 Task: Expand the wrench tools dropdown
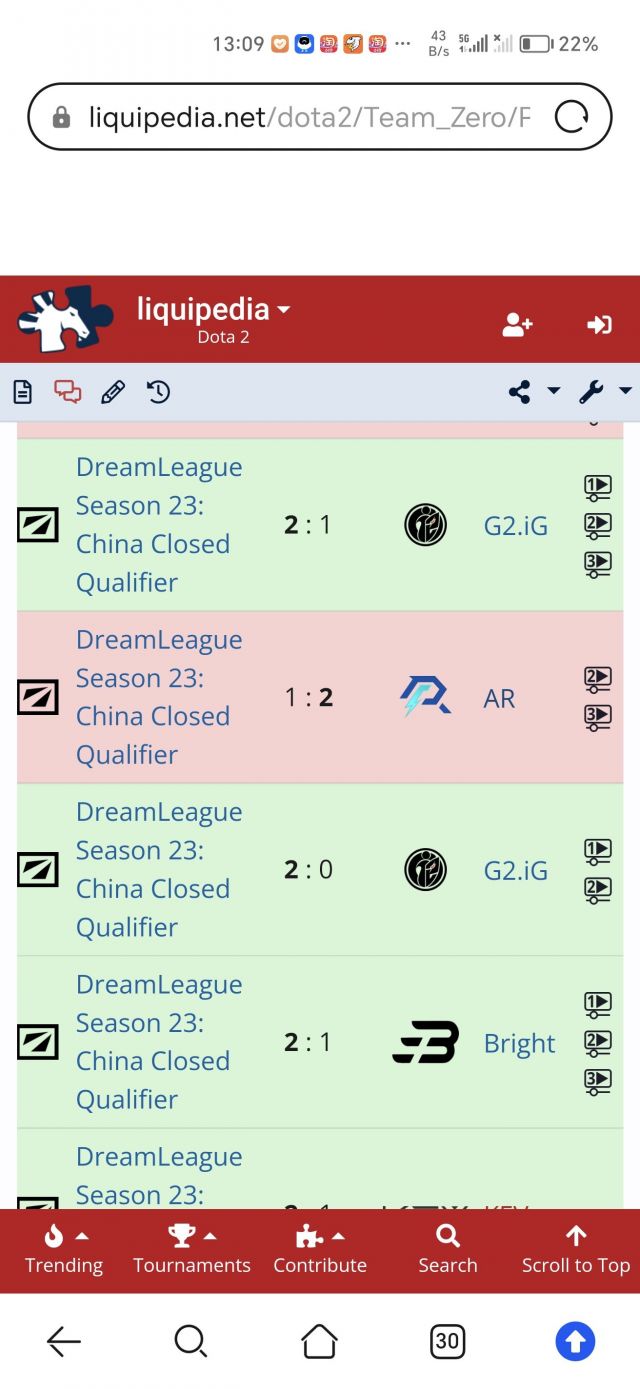pos(605,392)
